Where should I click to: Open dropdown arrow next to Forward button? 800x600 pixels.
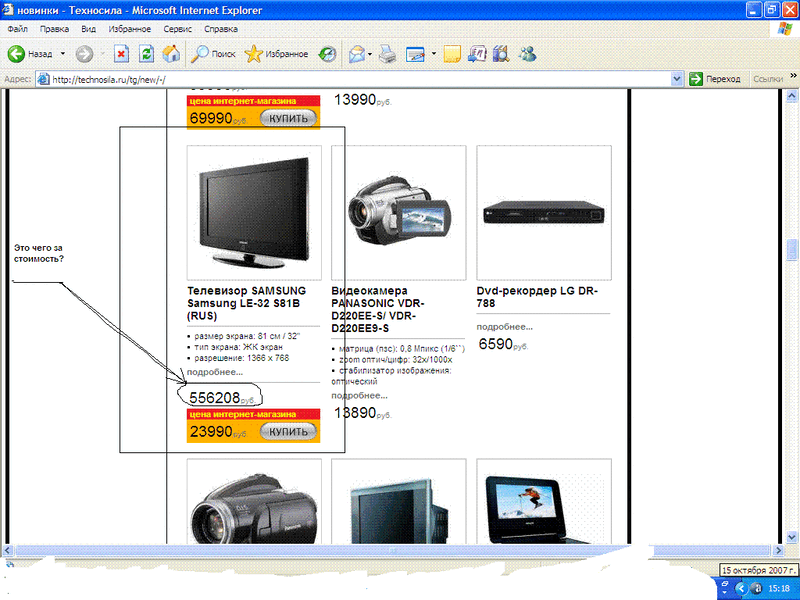(102, 54)
